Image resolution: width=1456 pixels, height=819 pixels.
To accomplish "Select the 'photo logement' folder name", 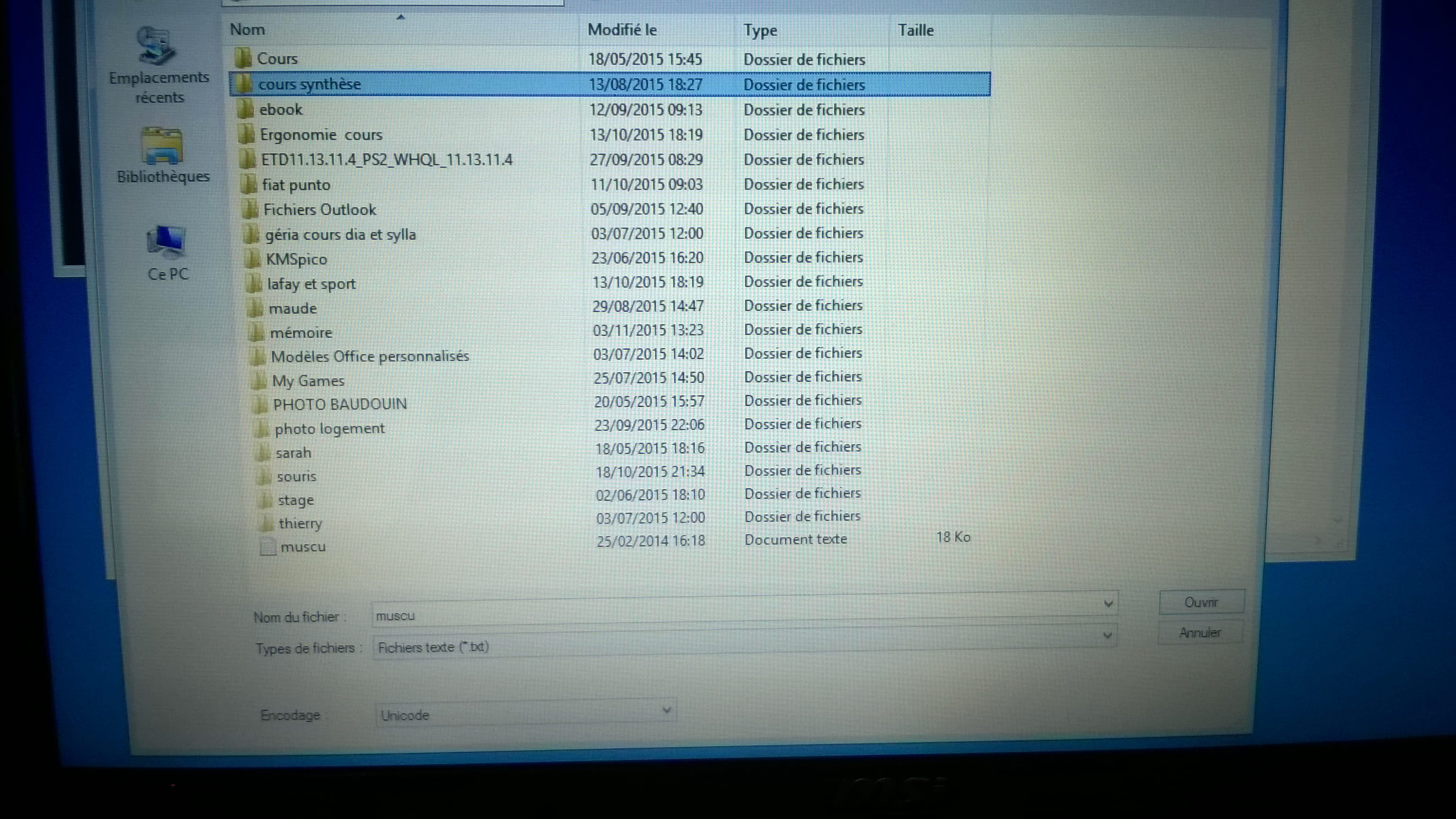I will 329,428.
